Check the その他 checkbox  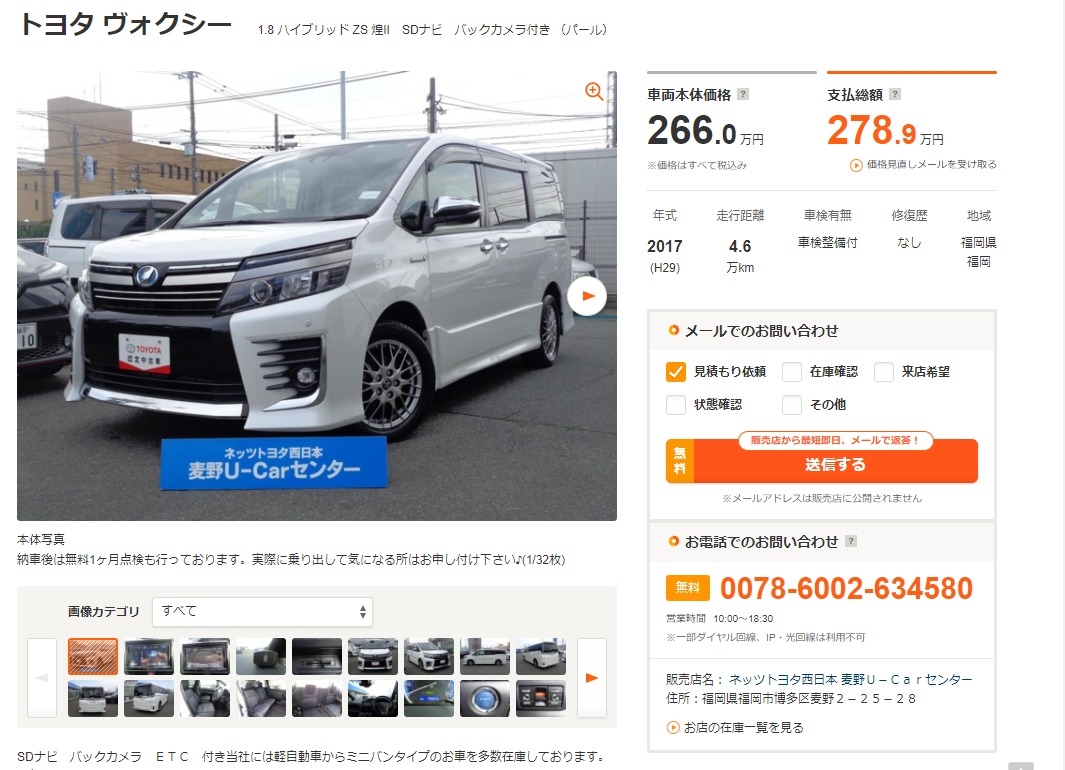(791, 405)
